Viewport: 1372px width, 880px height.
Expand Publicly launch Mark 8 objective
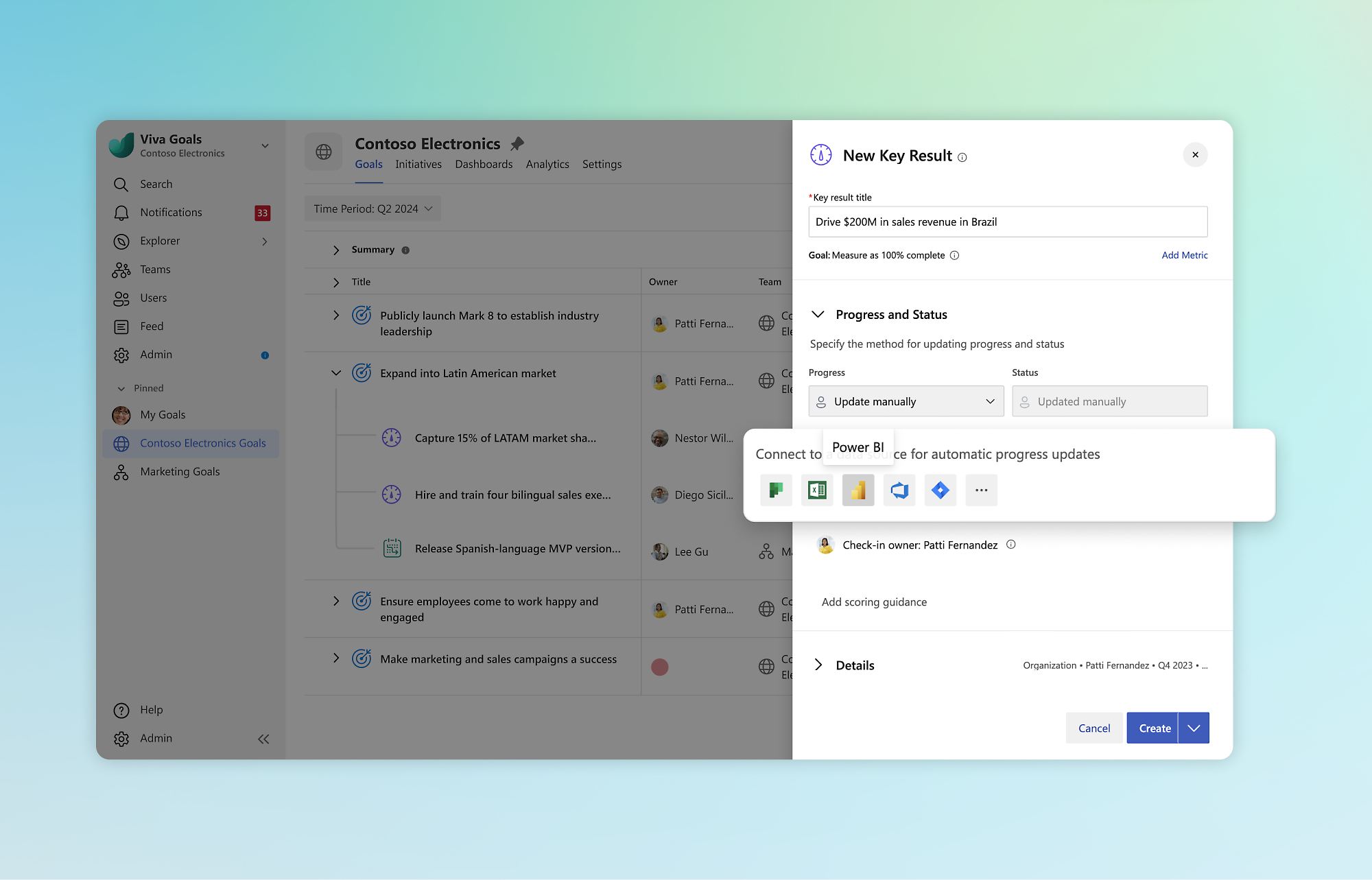(x=335, y=316)
